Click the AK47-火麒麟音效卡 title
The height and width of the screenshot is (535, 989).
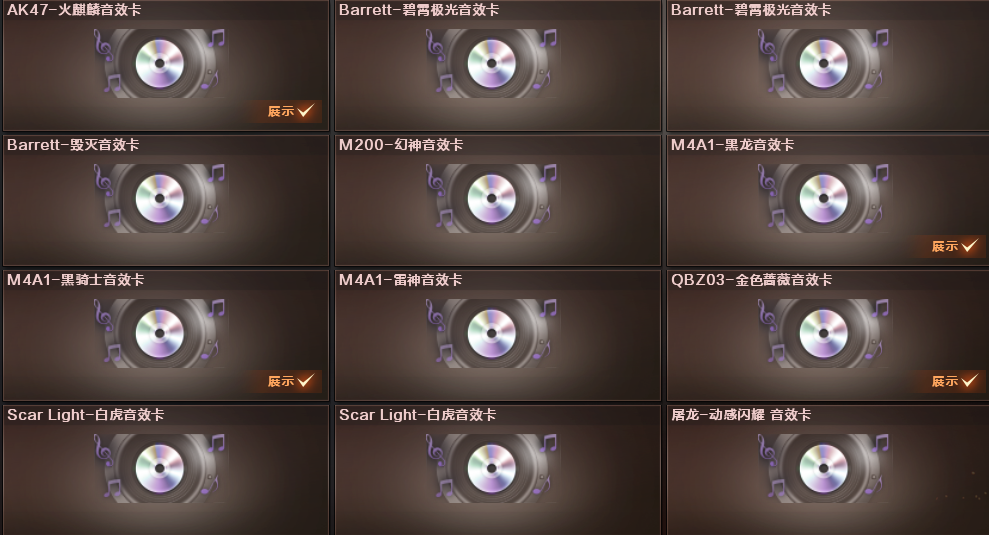pyautogui.click(x=74, y=10)
